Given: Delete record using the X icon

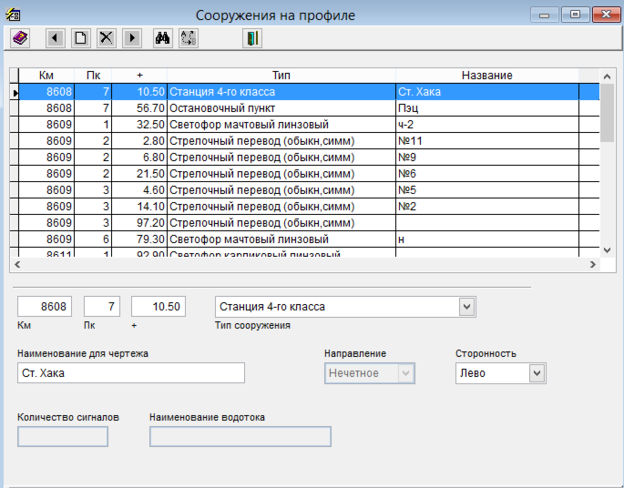Looking at the screenshot, I should (105, 38).
